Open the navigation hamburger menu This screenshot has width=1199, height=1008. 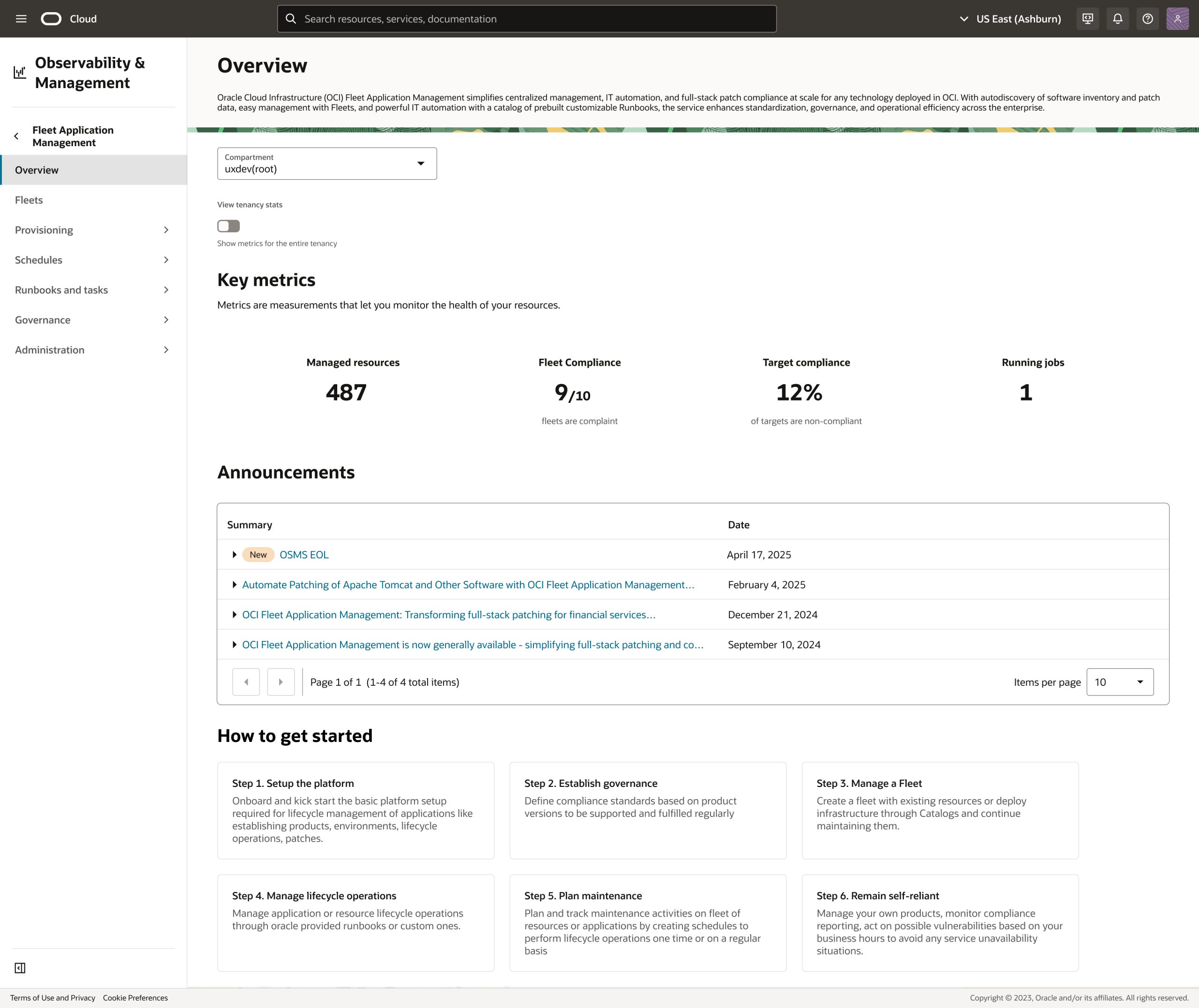click(21, 18)
